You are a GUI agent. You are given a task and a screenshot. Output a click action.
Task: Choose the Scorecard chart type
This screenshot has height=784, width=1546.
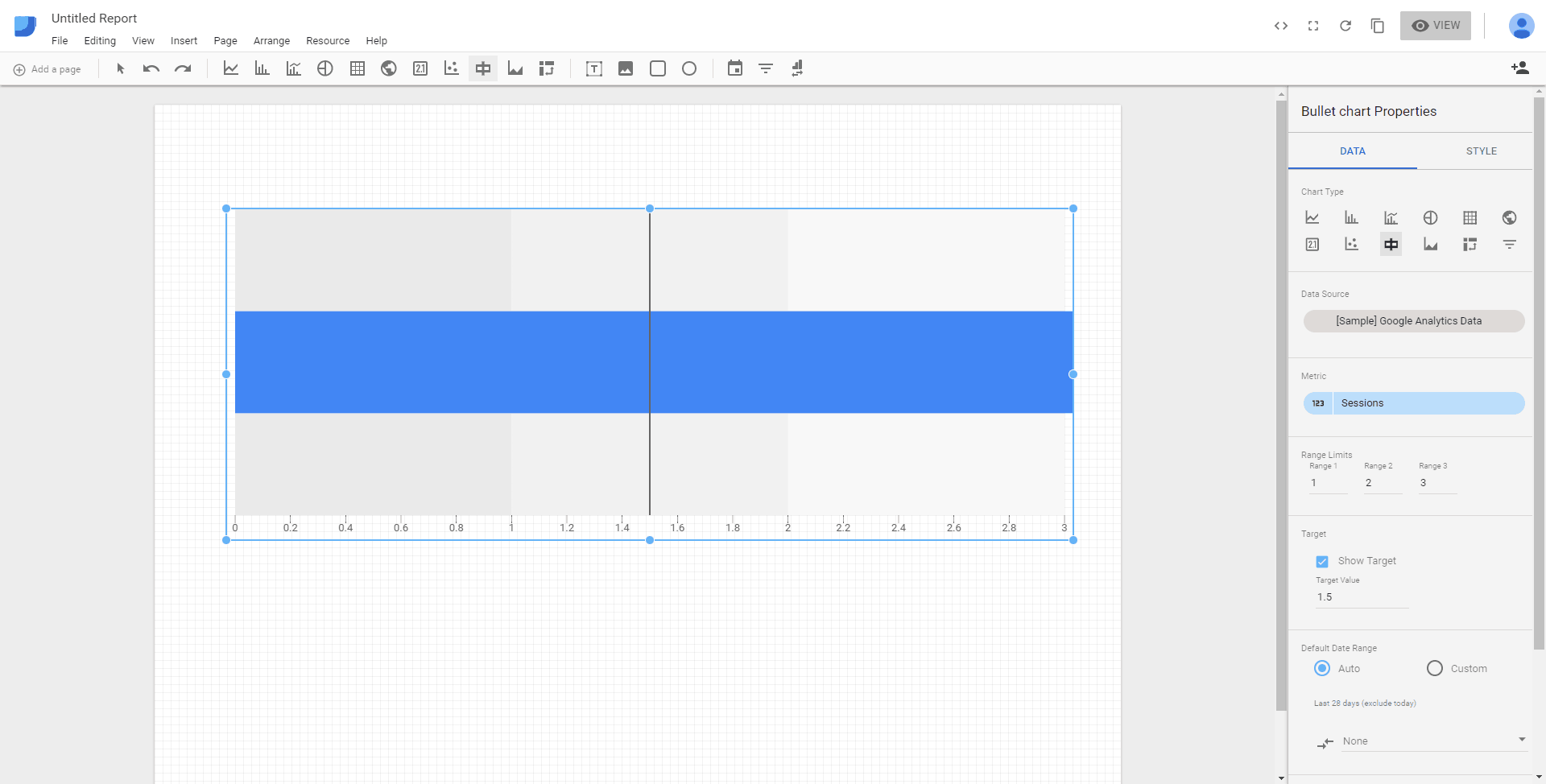1312,244
